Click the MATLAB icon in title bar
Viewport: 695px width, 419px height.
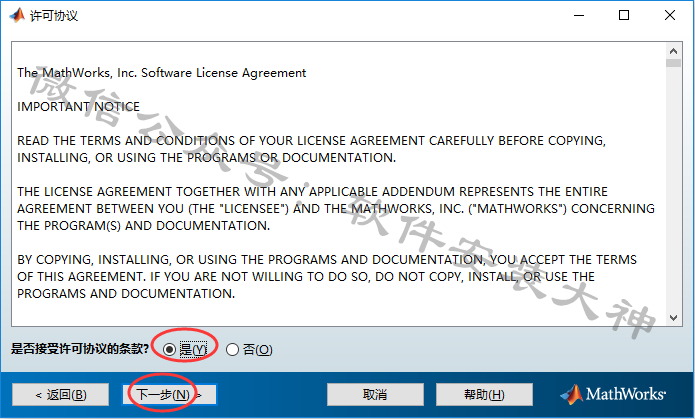[17, 16]
